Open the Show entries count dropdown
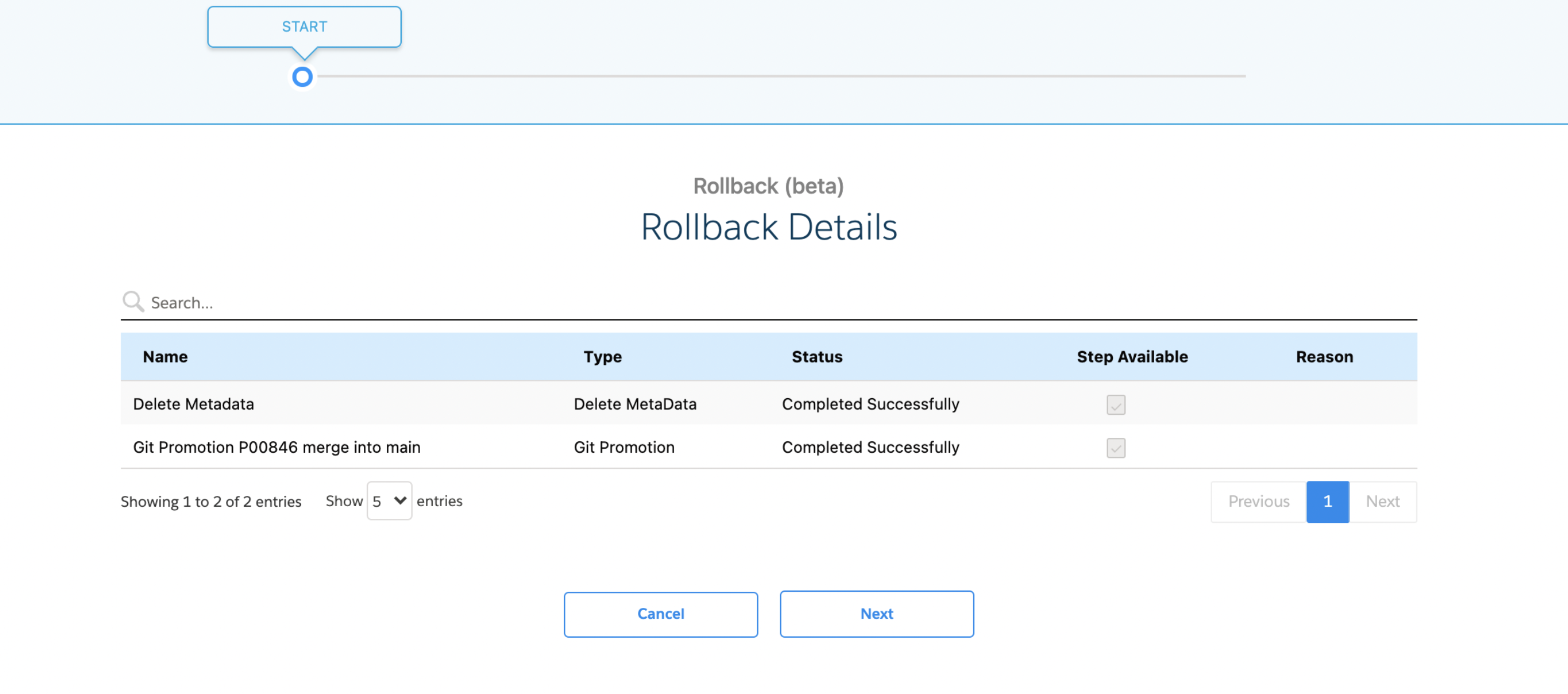The width and height of the screenshot is (1568, 694). coord(389,500)
